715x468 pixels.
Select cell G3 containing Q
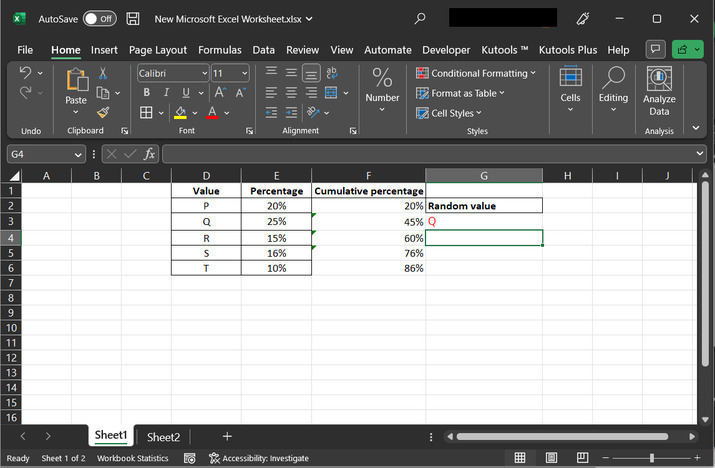click(x=484, y=222)
